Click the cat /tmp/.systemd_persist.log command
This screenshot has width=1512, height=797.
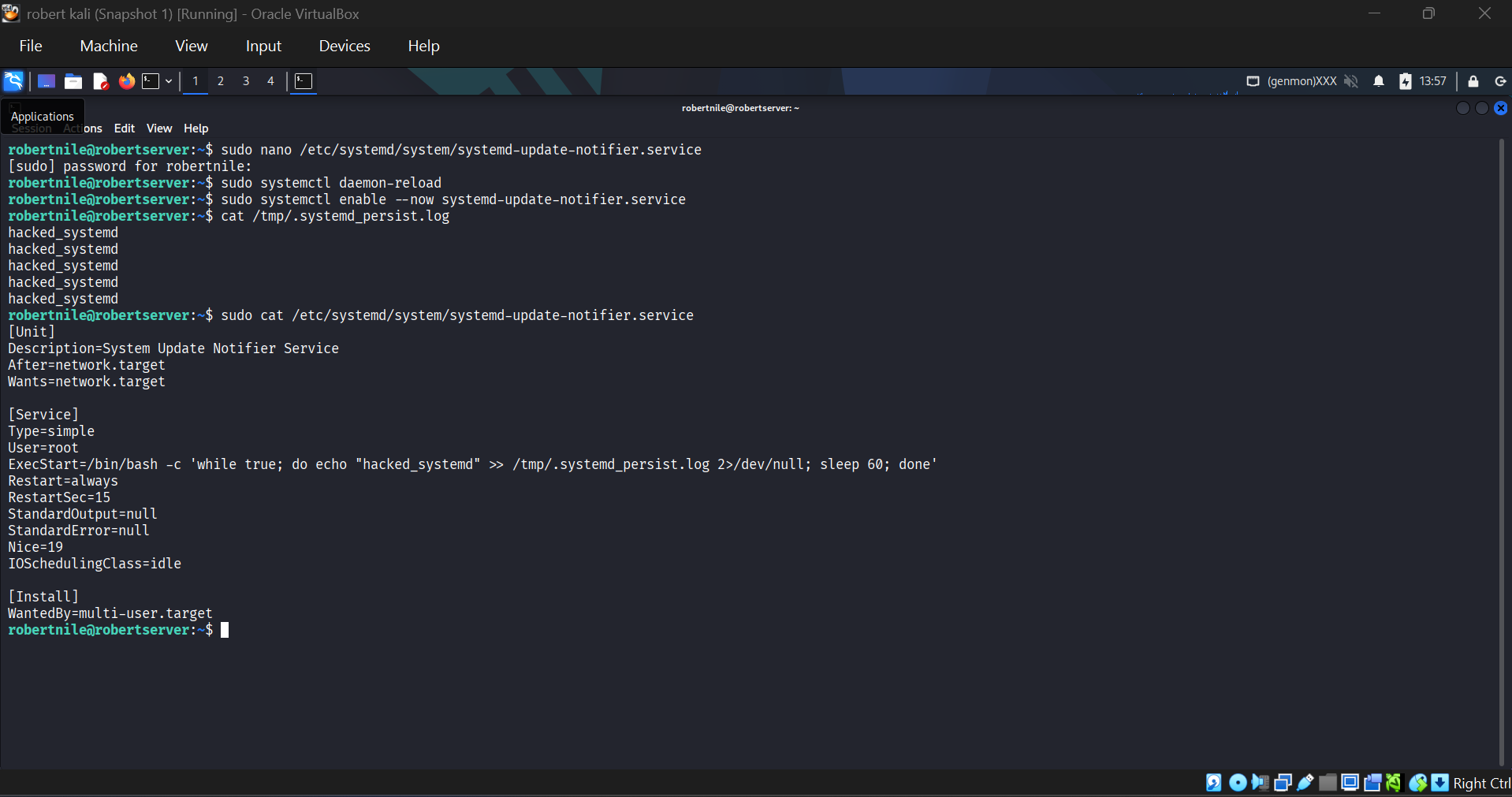pos(335,216)
